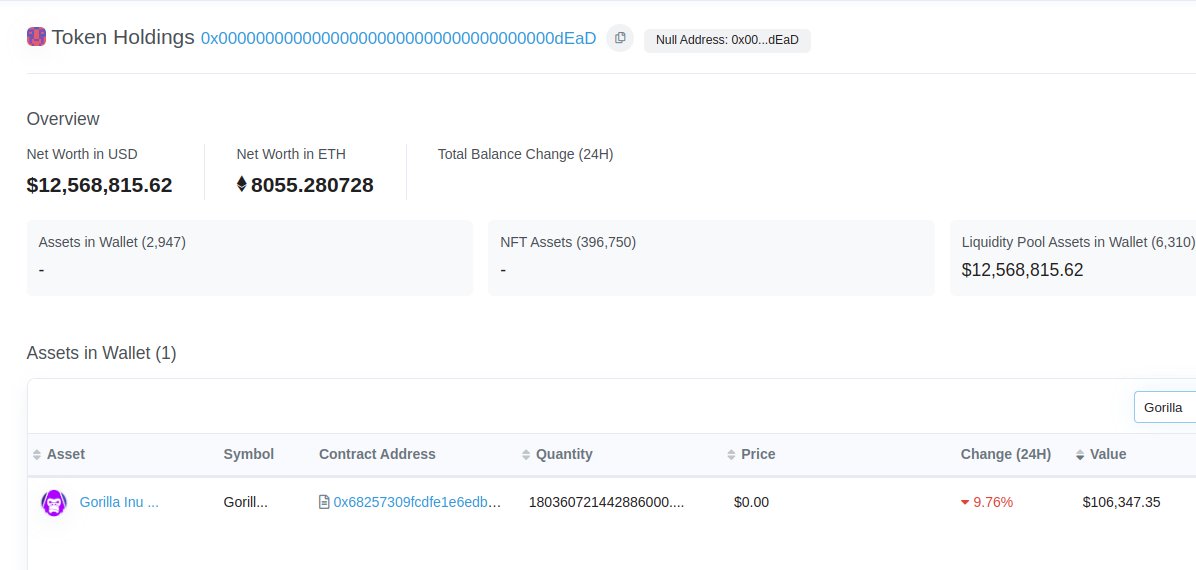Click the 9.76% change value
1196x570 pixels.
pos(993,502)
